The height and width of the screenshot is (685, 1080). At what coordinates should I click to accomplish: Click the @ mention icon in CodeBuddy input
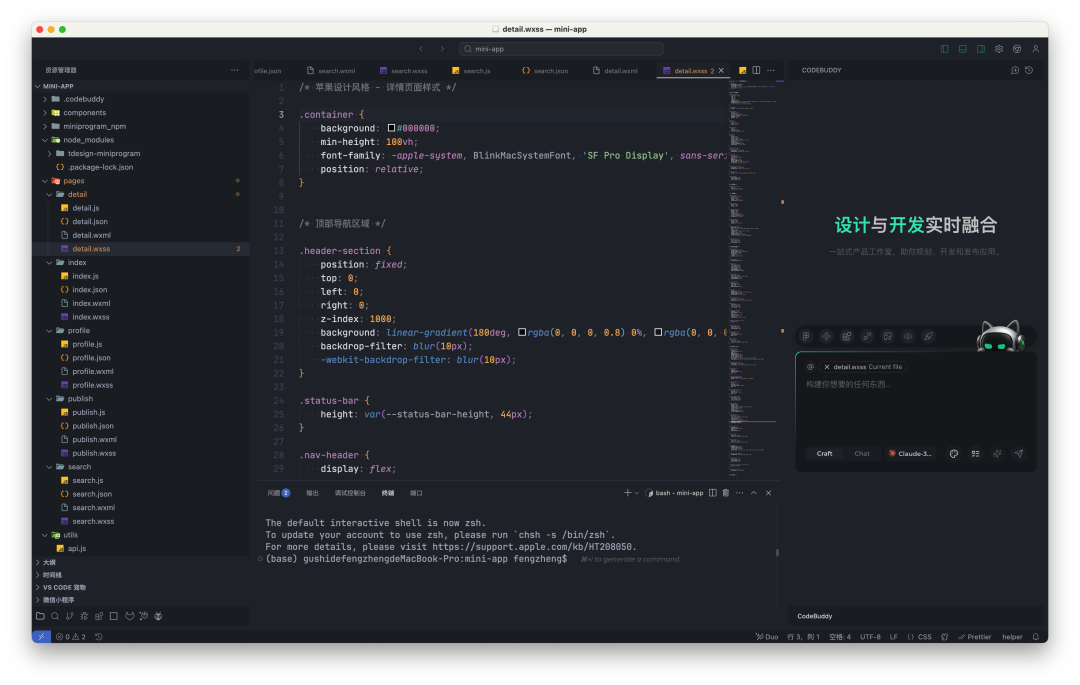pyautogui.click(x=812, y=366)
